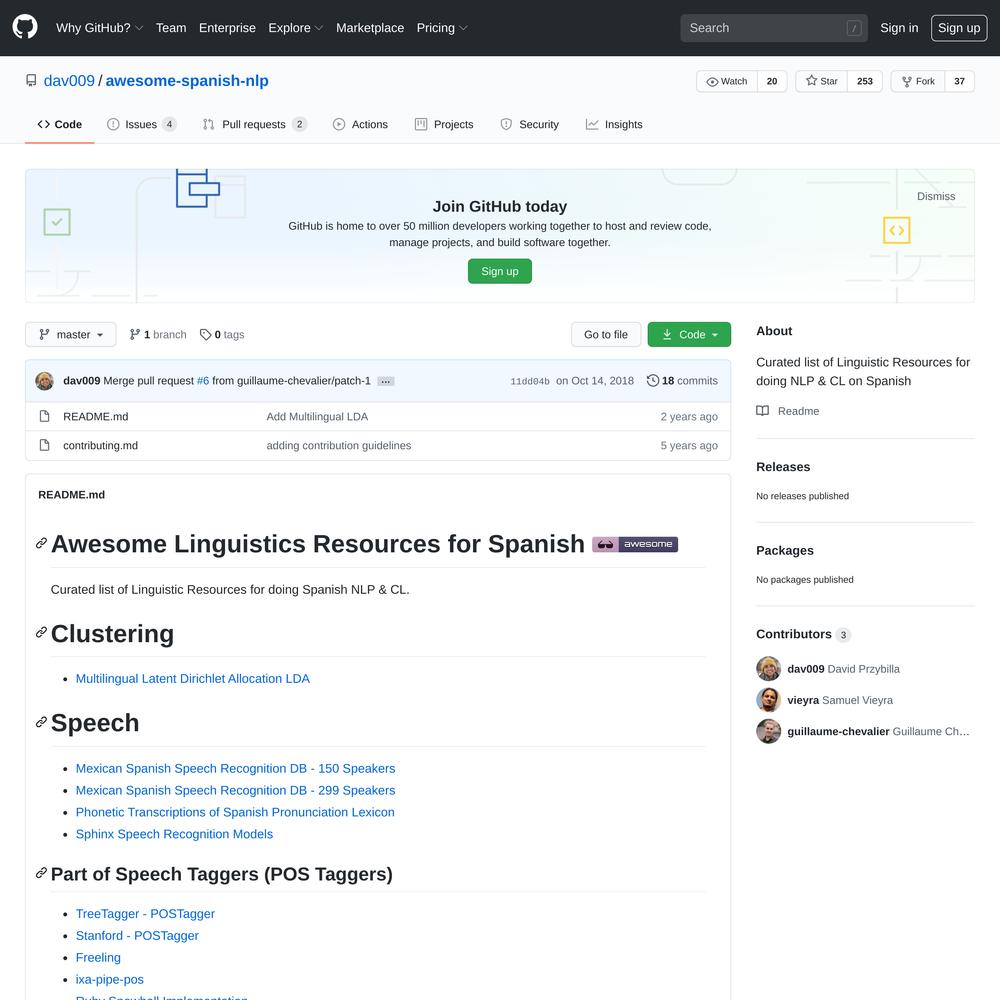Click guillaume-chevalier avatar in Contributors list
Viewport: 1000px width, 1000px height.
coord(768,731)
